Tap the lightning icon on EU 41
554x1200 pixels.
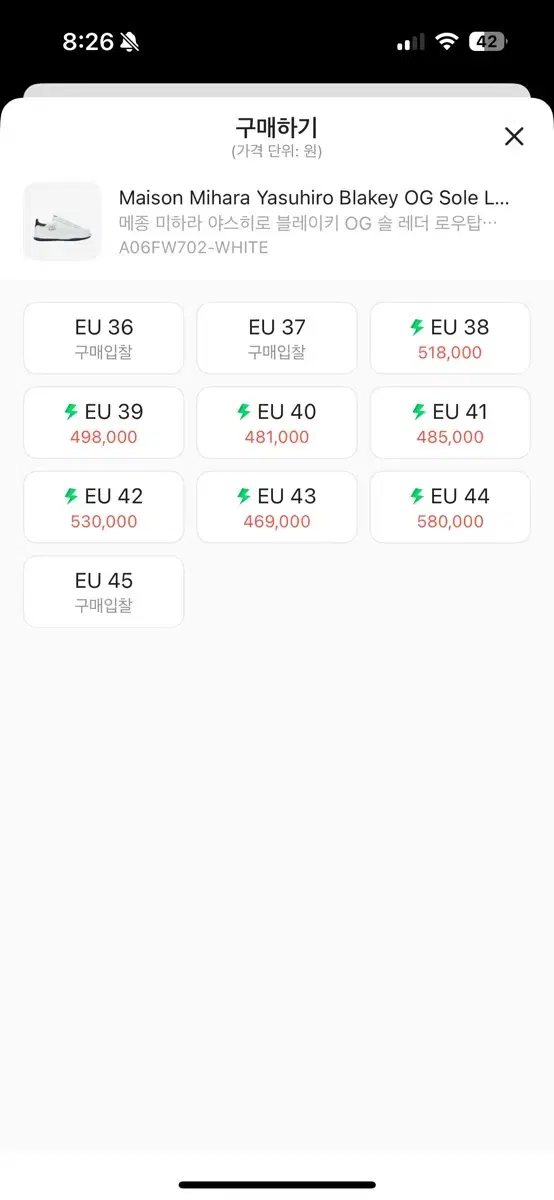point(419,411)
